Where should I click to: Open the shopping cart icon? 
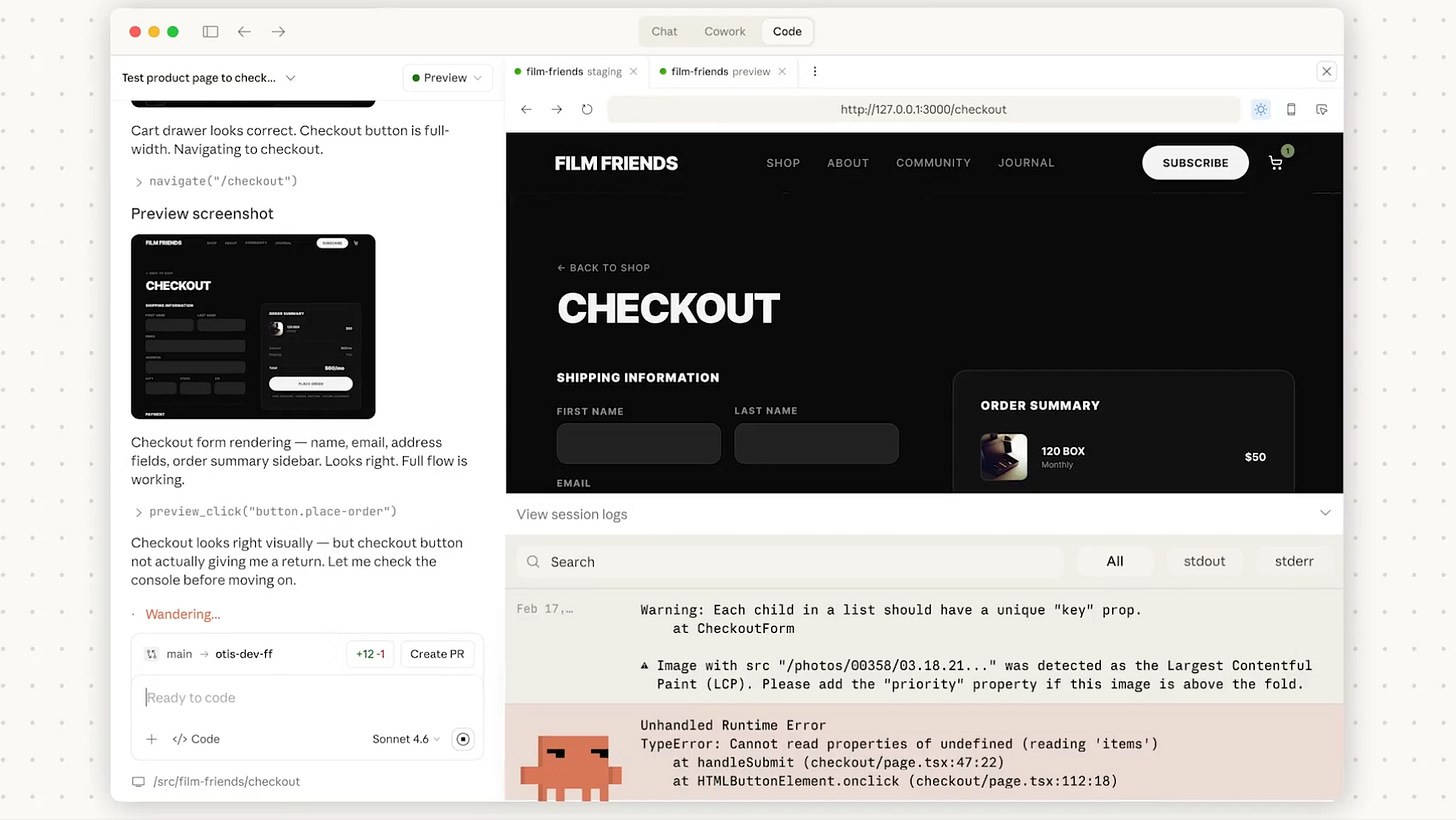[x=1276, y=163]
